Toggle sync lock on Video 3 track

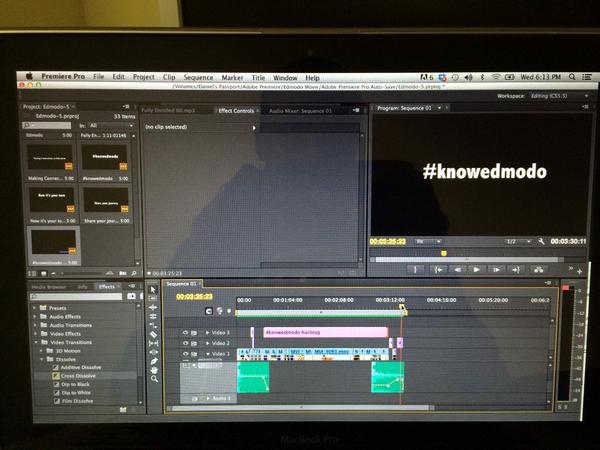(x=194, y=333)
